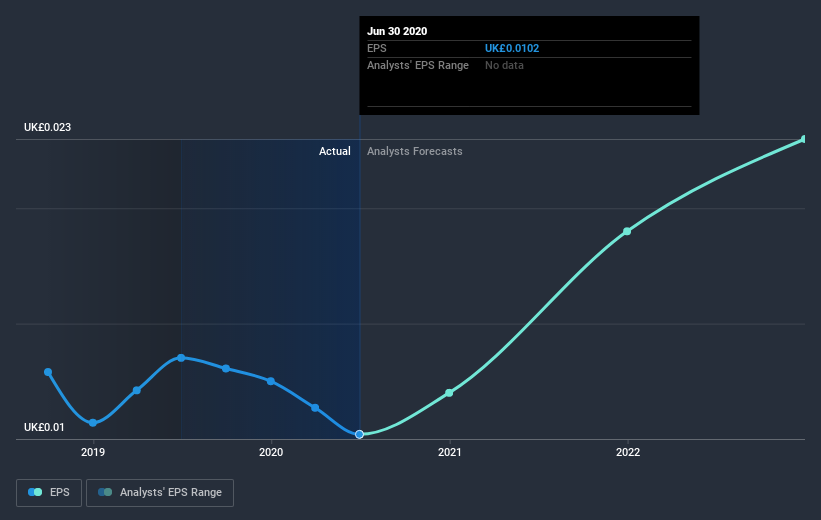Click the No data text in tooltip
Image resolution: width=821 pixels, height=520 pixels.
click(504, 65)
